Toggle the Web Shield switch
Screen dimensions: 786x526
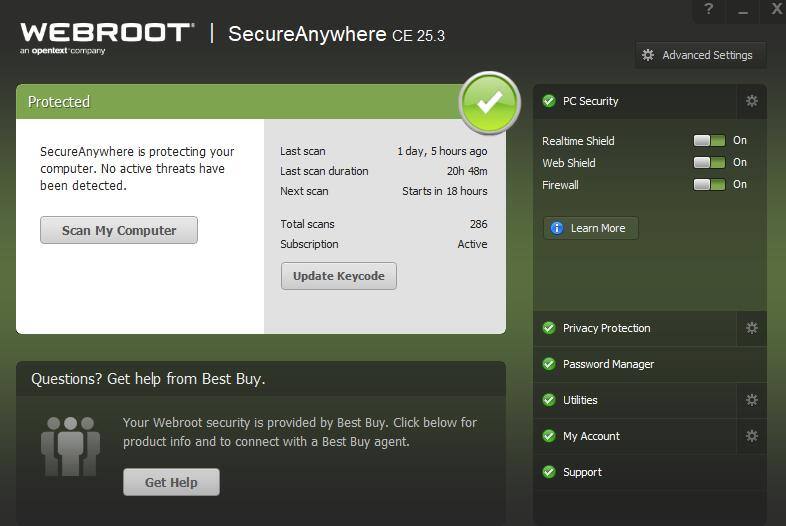710,163
